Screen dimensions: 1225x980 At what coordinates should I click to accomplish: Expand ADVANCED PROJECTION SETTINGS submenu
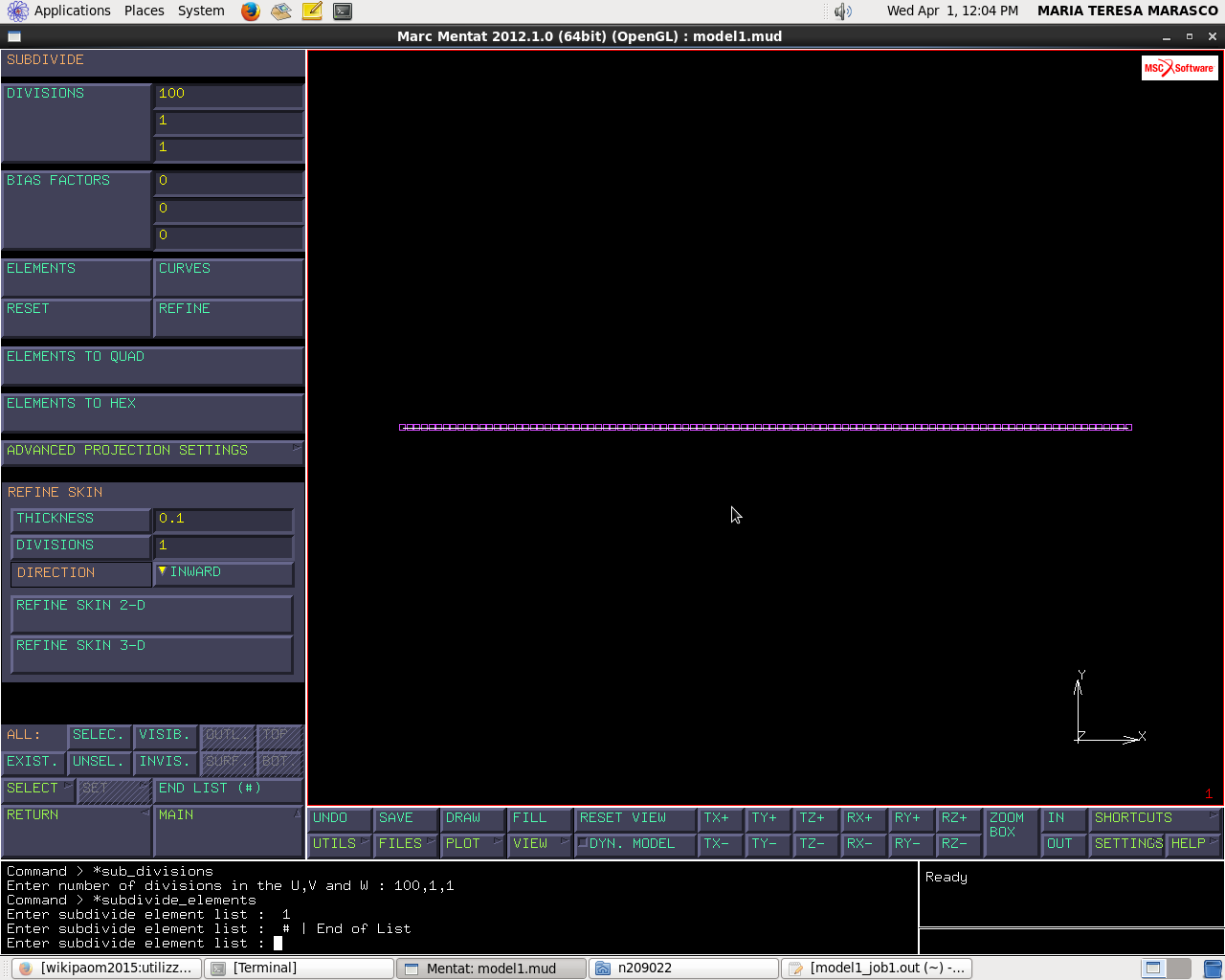152,451
